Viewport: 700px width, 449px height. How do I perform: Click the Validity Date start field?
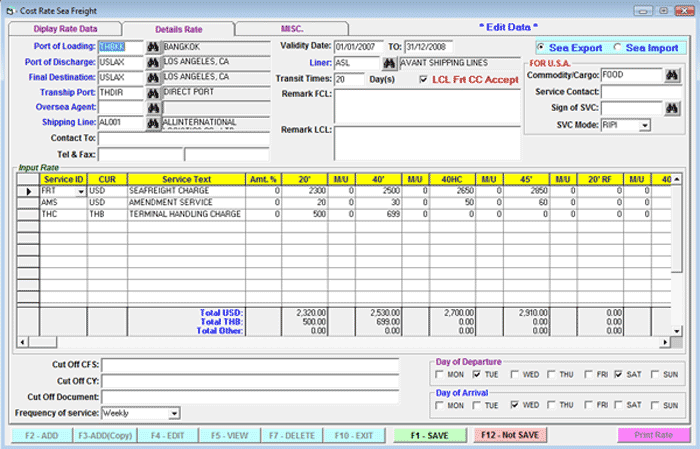(x=358, y=47)
